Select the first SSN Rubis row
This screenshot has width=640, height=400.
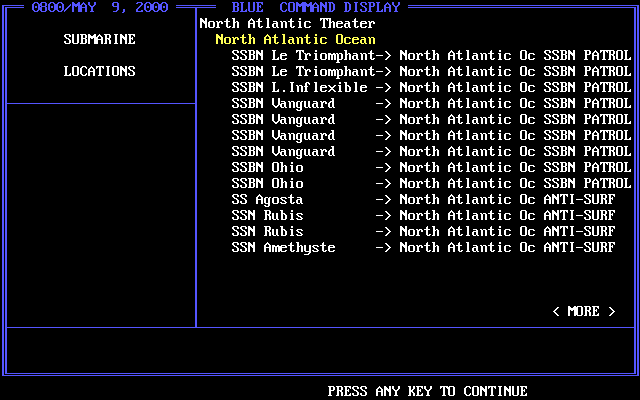(x=423, y=216)
